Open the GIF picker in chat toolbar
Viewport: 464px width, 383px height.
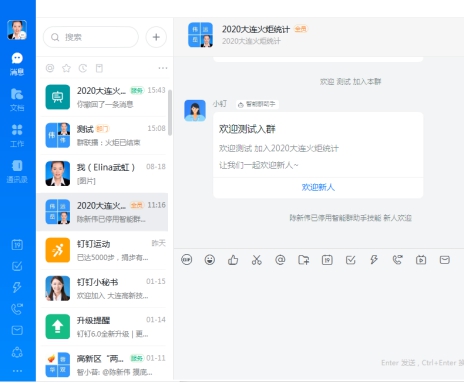click(x=187, y=260)
